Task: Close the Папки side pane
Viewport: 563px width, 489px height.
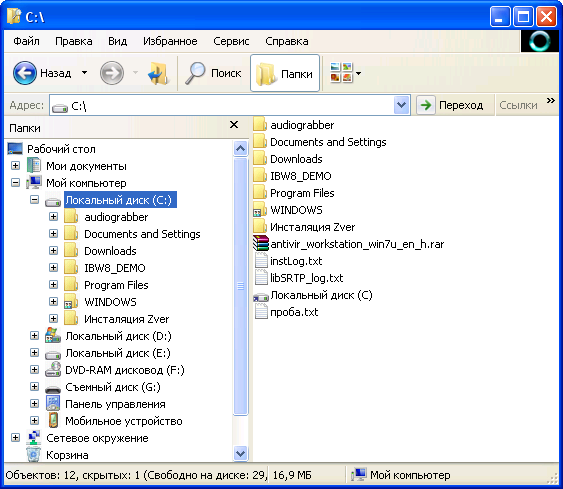Action: (234, 125)
